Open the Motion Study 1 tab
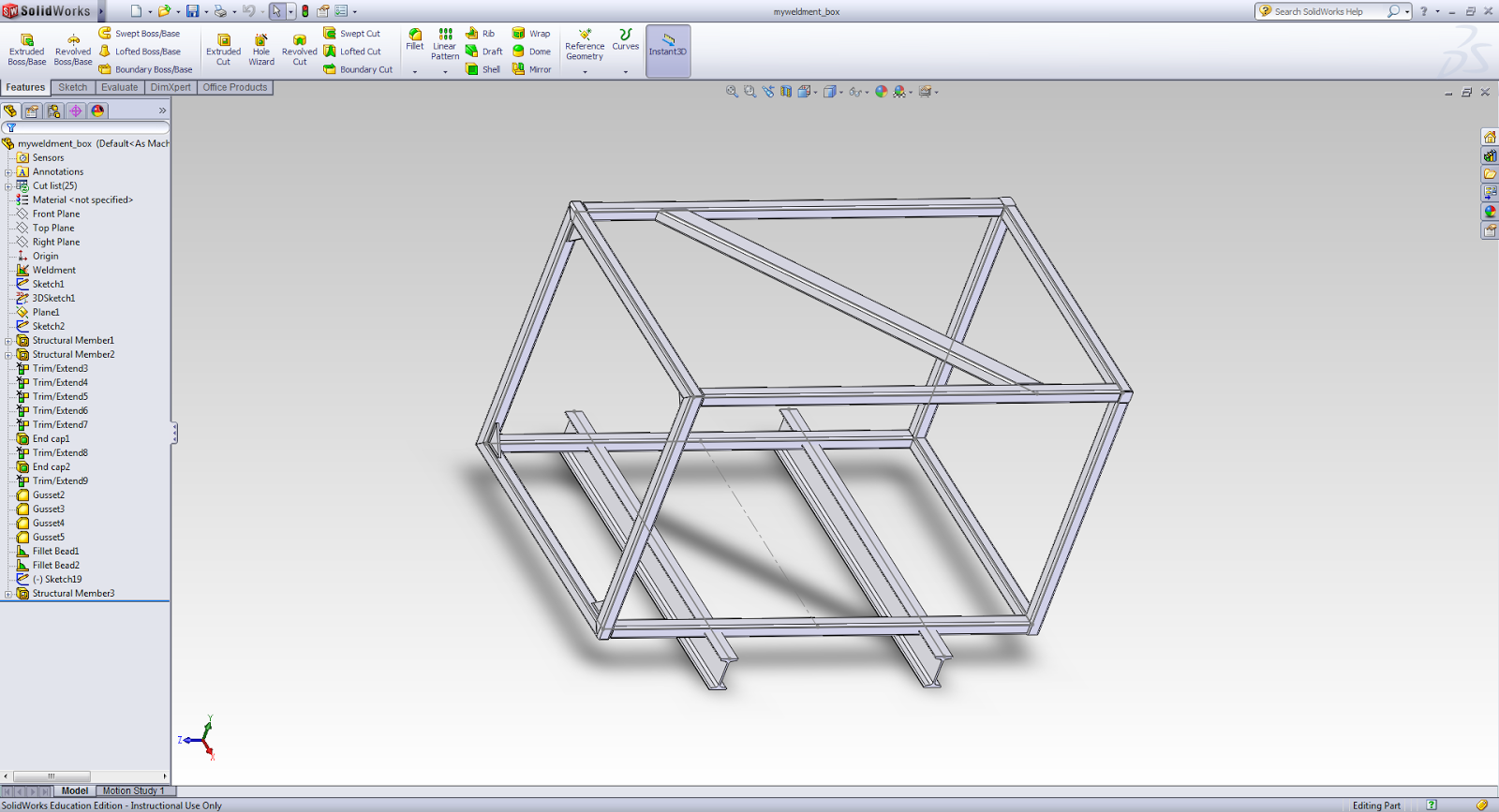 pyautogui.click(x=133, y=791)
